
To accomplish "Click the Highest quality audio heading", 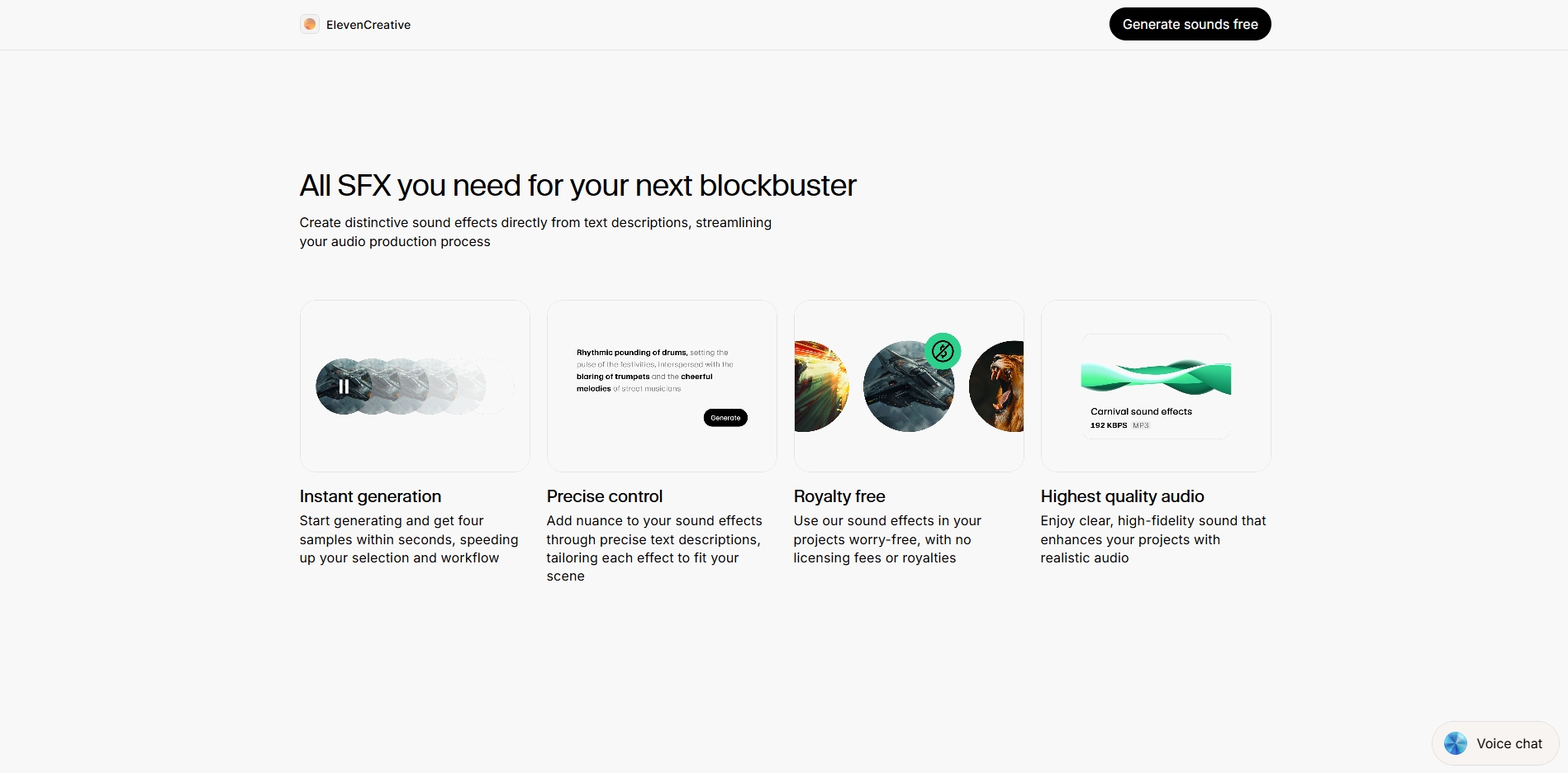I will click(1122, 496).
